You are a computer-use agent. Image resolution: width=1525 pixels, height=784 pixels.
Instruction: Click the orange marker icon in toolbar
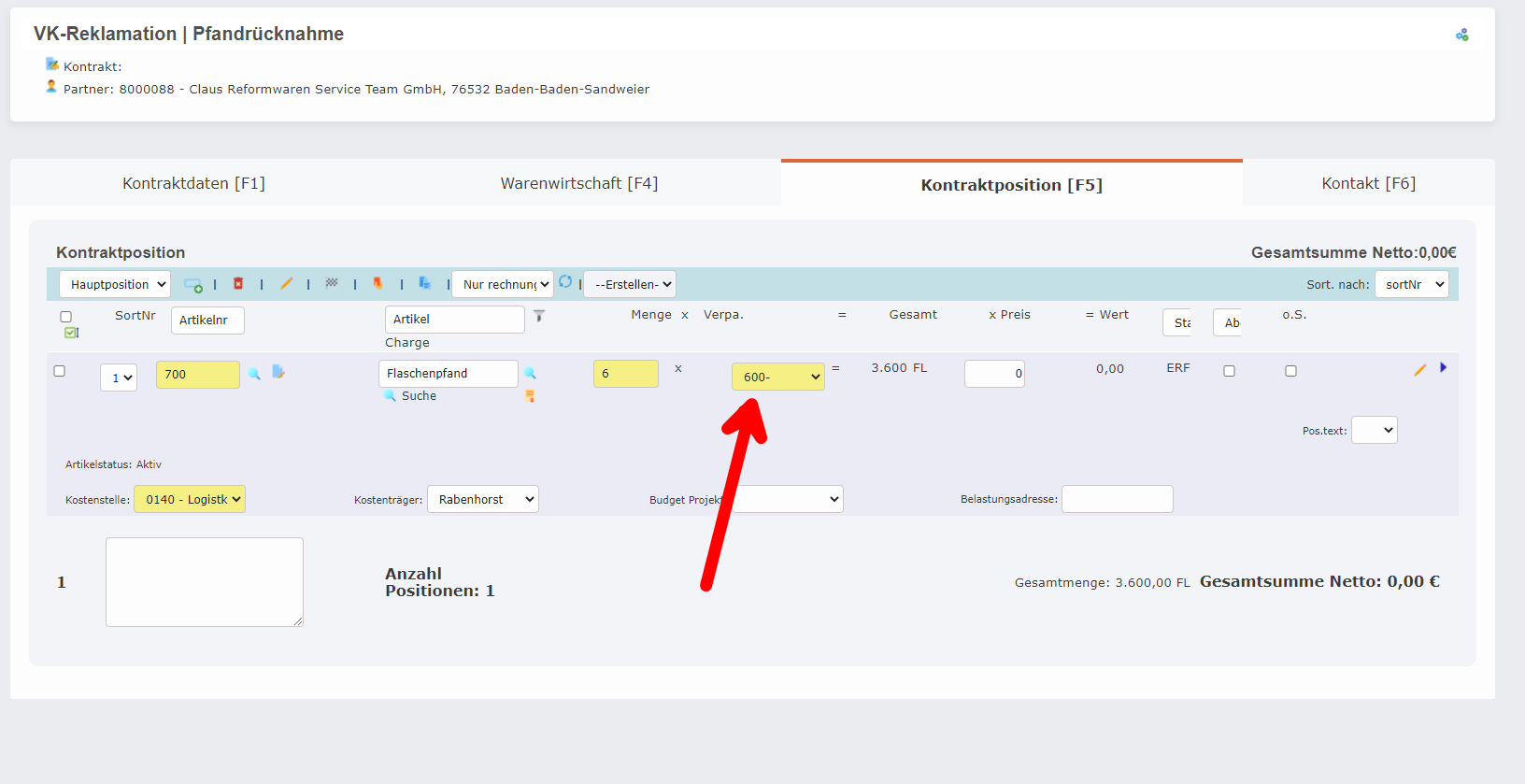378,283
